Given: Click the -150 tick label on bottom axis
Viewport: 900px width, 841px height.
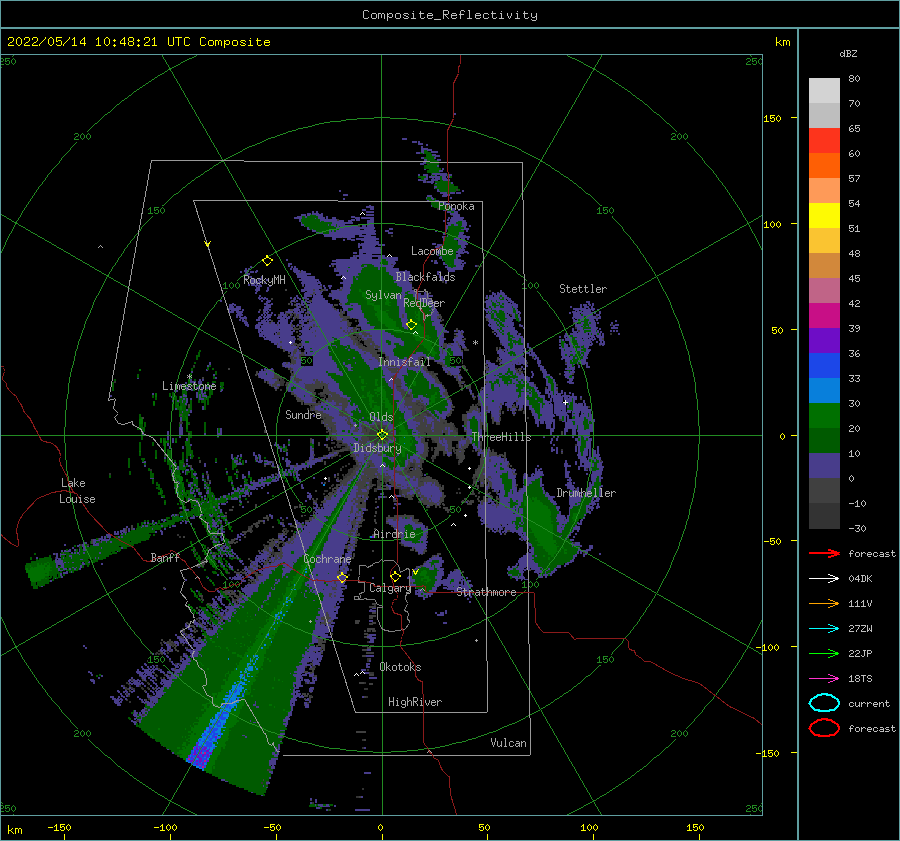Looking at the screenshot, I should coord(59,827).
